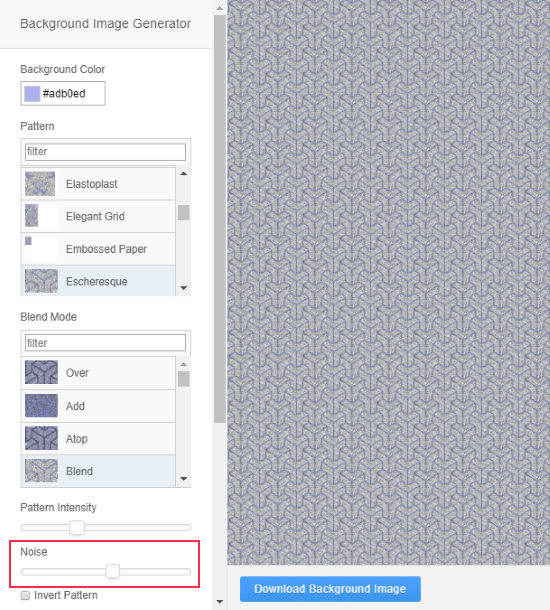The height and width of the screenshot is (610, 550).
Task: Click Download Background Image button
Action: [x=330, y=589]
